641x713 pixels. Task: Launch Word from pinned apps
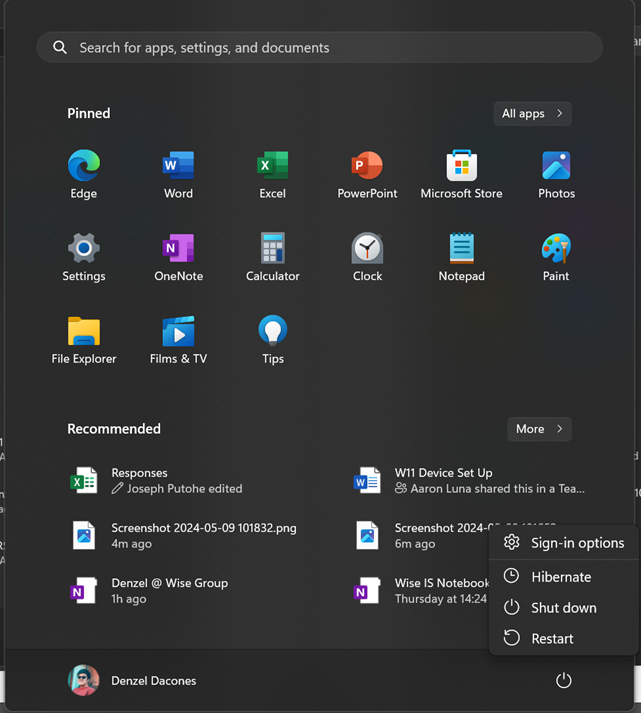pos(178,174)
